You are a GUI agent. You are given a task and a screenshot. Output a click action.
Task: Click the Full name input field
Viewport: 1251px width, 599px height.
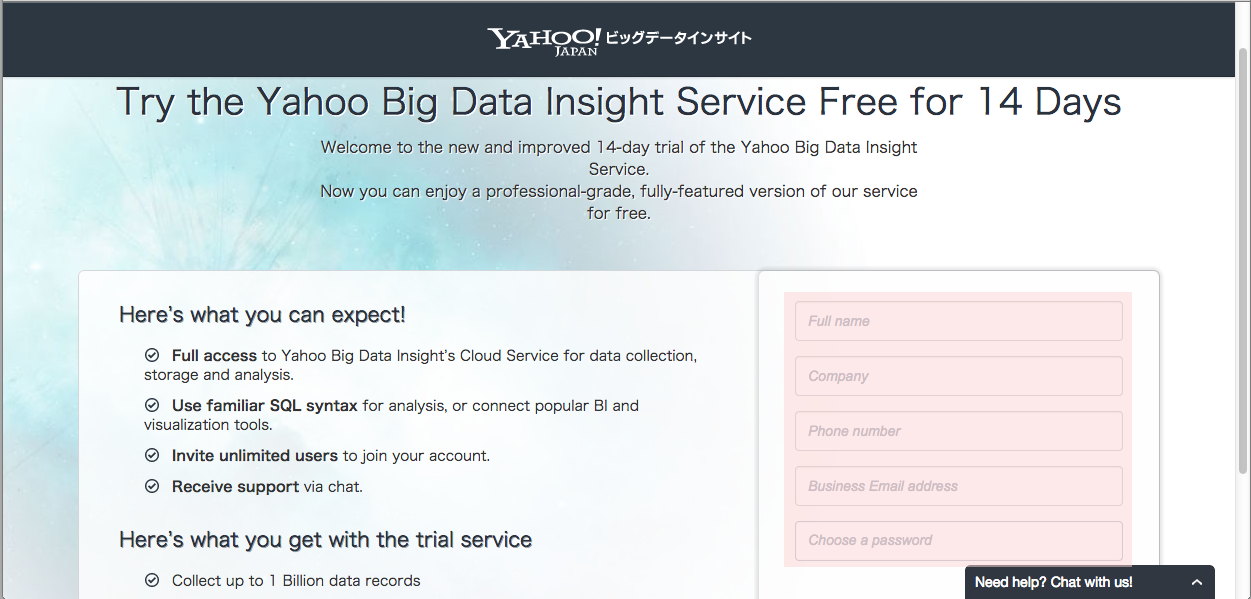[957, 320]
